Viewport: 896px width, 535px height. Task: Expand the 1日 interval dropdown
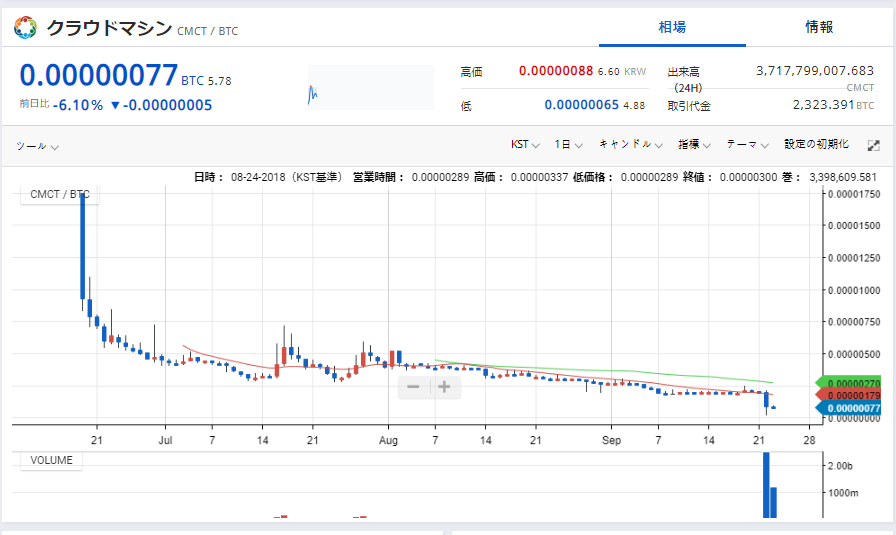coord(568,145)
